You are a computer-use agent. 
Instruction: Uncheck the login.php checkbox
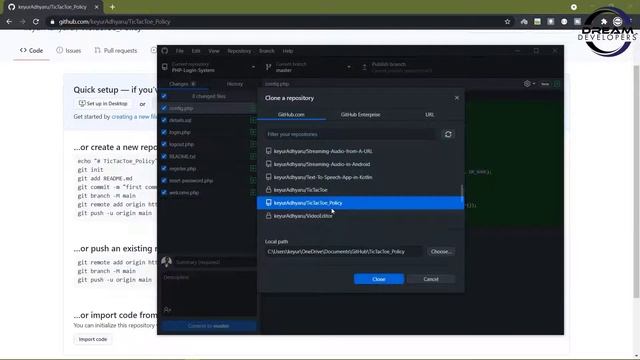coord(164,132)
